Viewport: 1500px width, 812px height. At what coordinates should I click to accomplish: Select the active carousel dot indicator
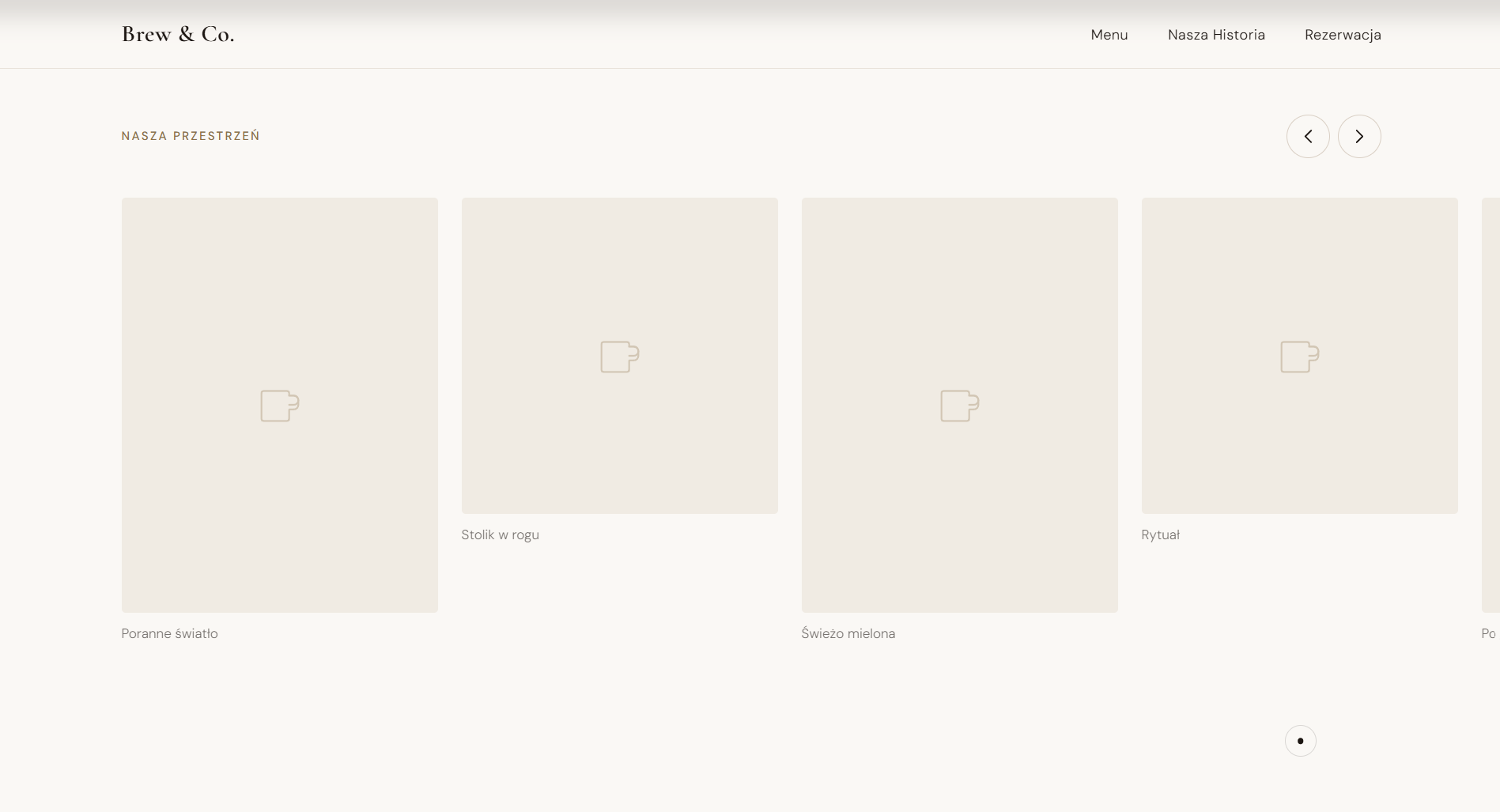[x=1300, y=740]
